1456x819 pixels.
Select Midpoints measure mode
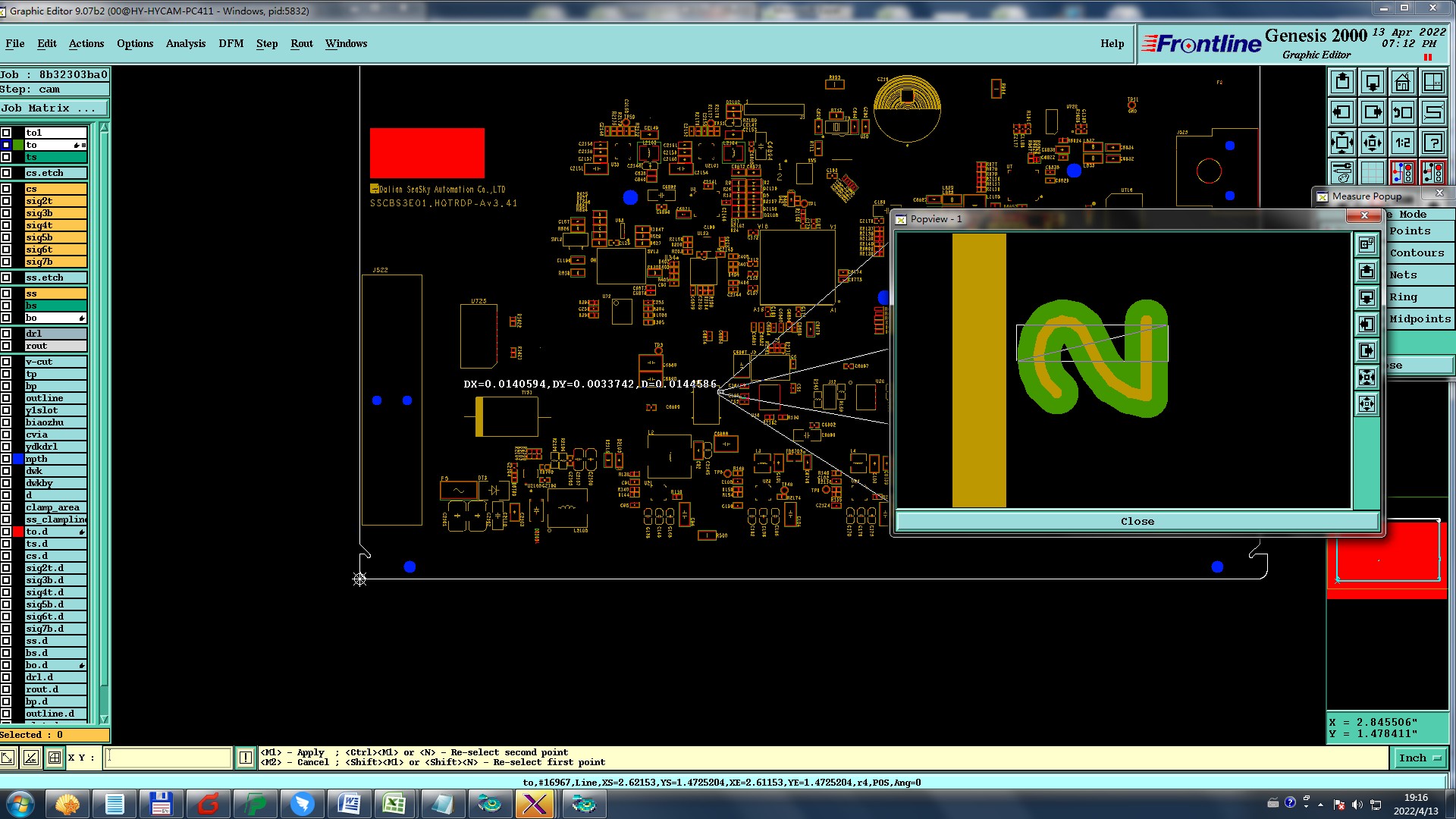(1420, 318)
